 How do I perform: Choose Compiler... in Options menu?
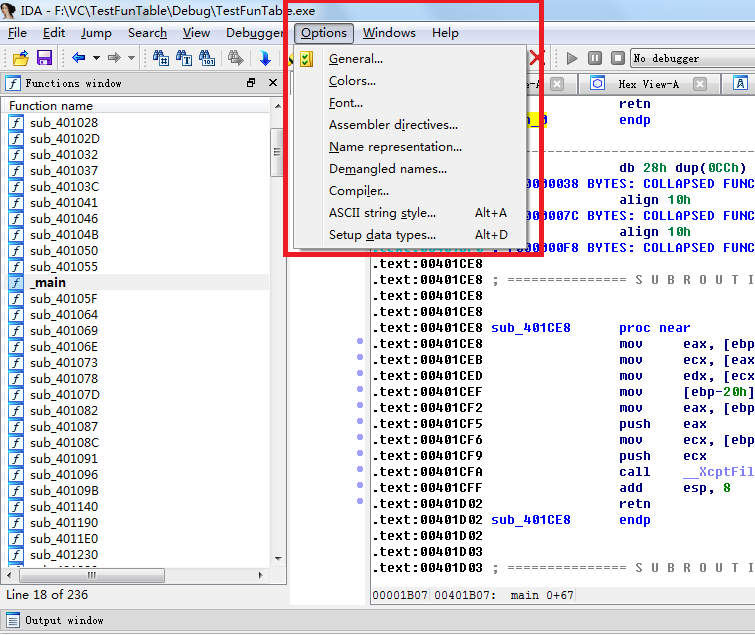[x=410, y=191]
